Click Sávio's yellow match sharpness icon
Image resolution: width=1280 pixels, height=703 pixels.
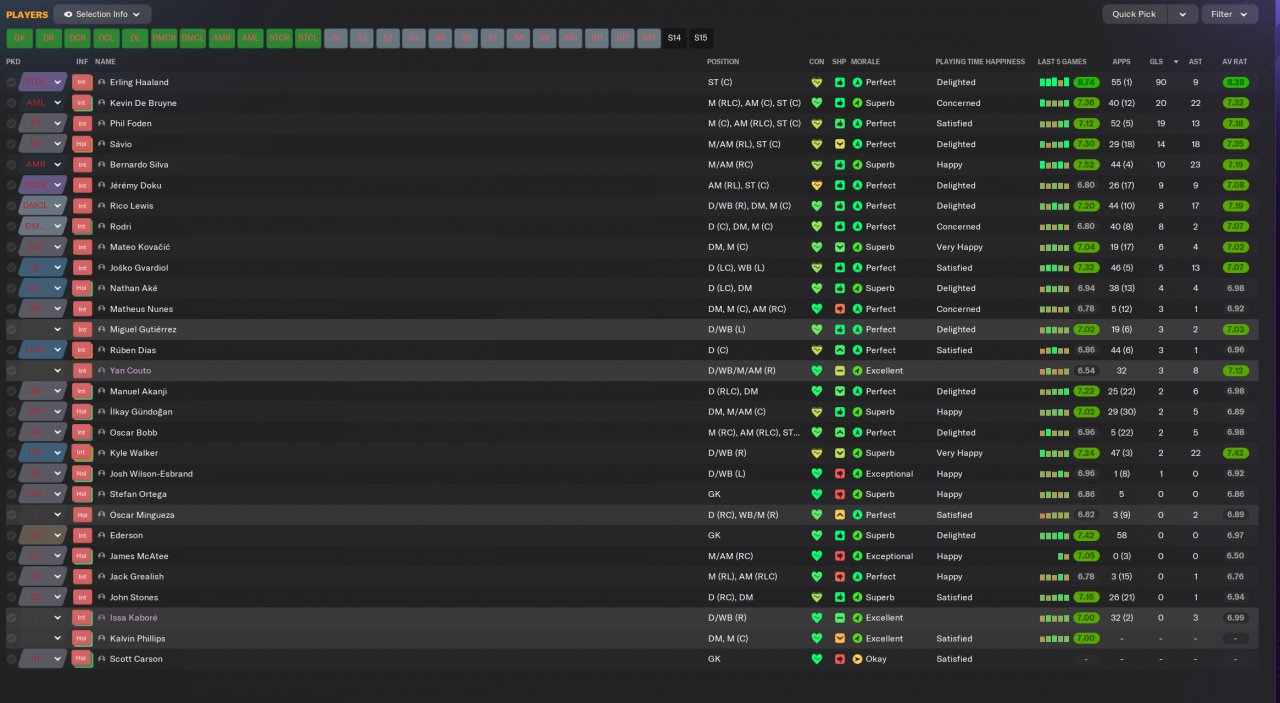point(840,144)
